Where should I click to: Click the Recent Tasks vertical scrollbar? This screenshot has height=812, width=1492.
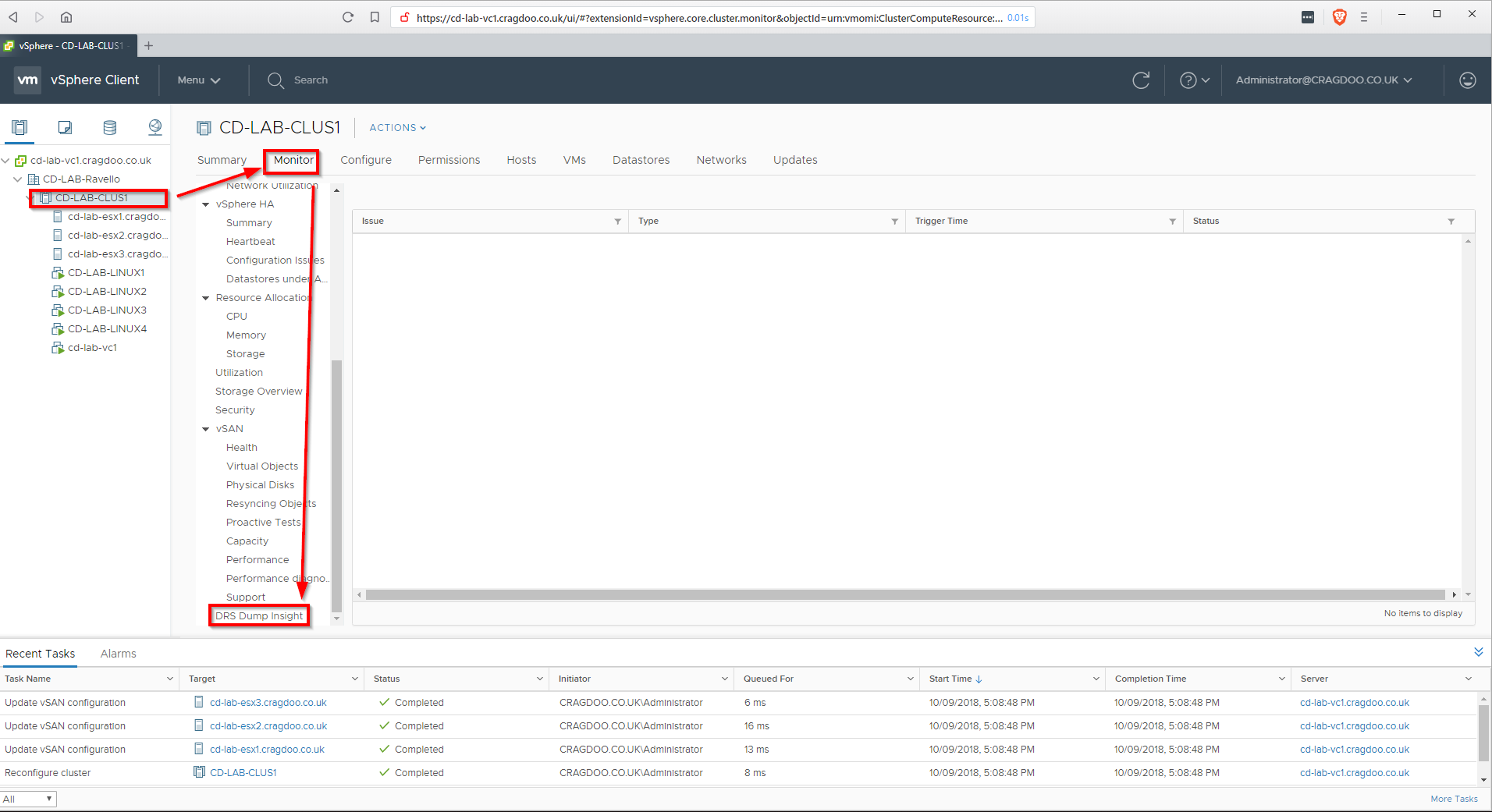pos(1483,733)
